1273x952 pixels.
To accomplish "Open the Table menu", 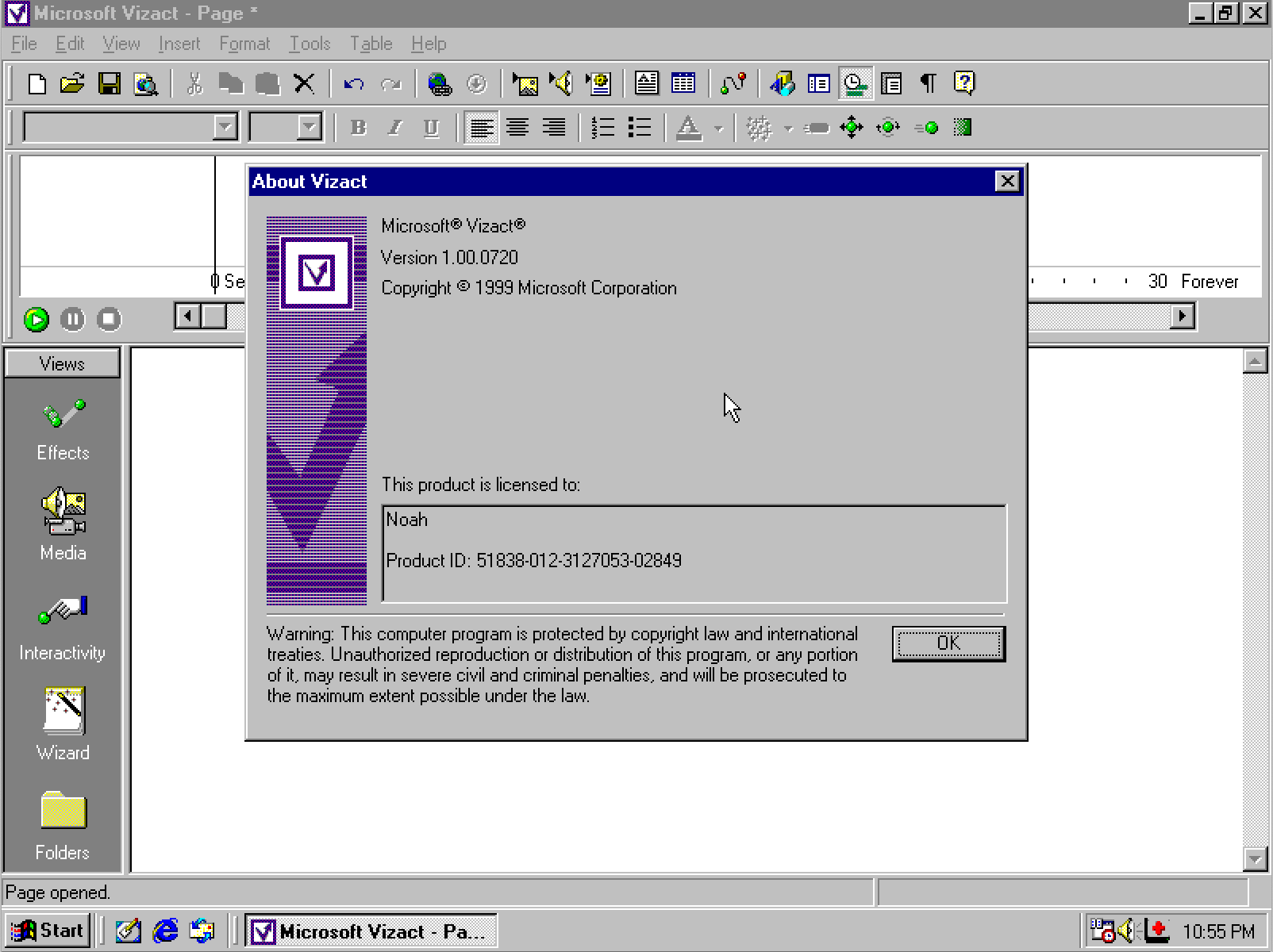I will pyautogui.click(x=371, y=44).
